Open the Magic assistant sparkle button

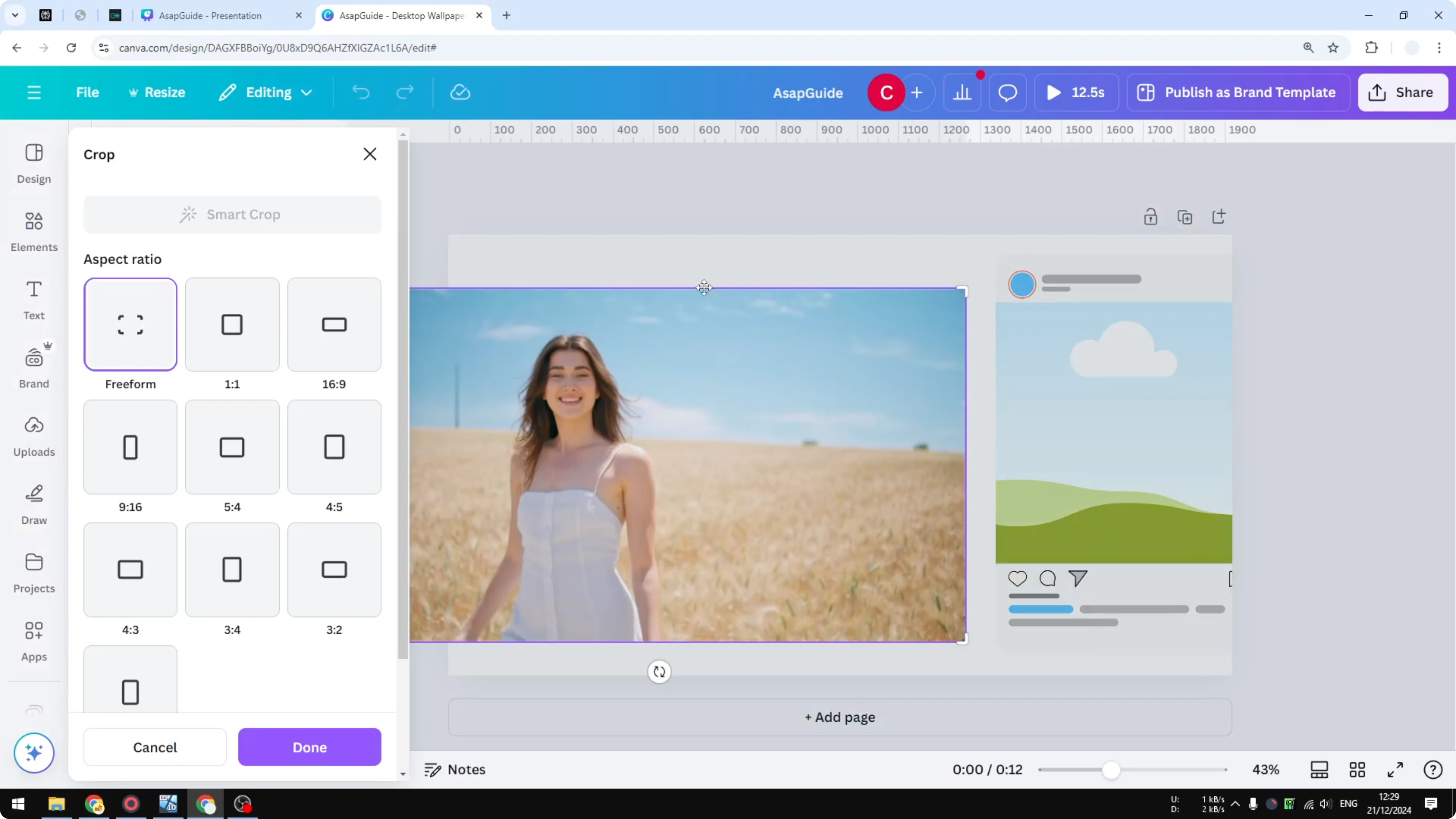pos(33,753)
